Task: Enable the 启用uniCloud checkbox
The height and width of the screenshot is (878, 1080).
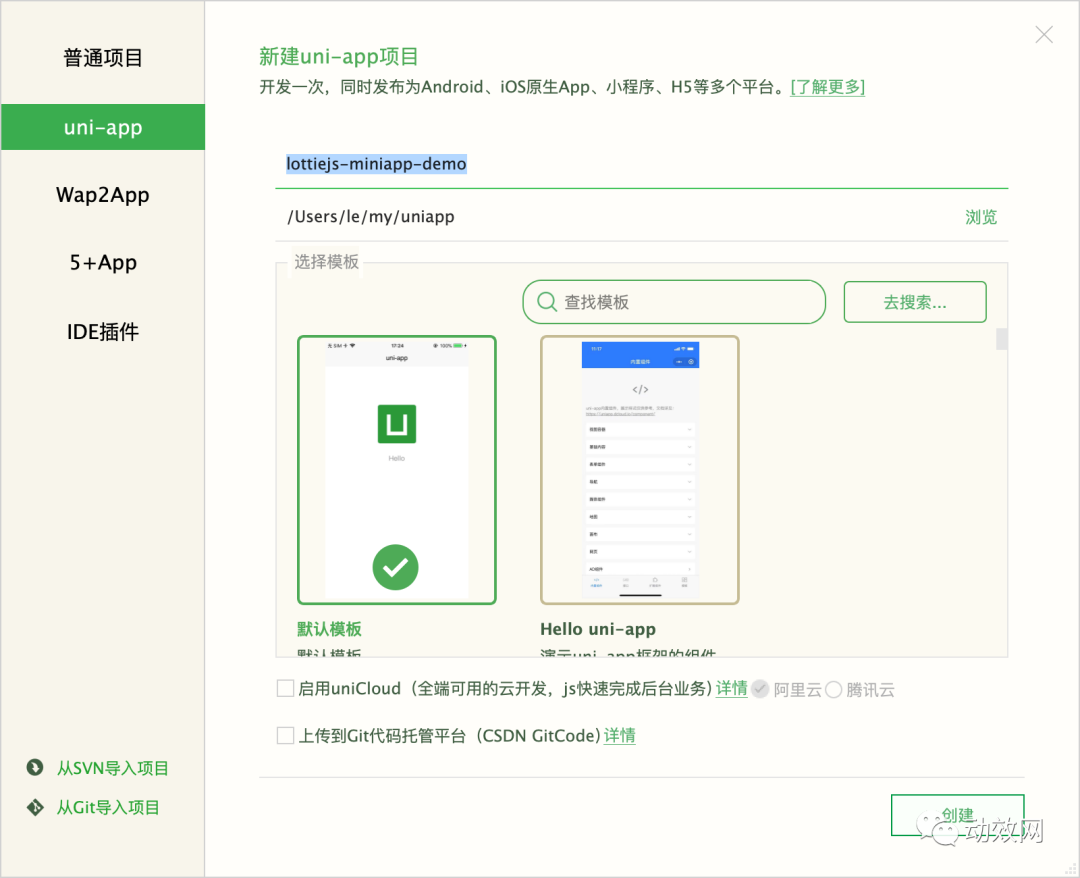Action: click(x=285, y=688)
